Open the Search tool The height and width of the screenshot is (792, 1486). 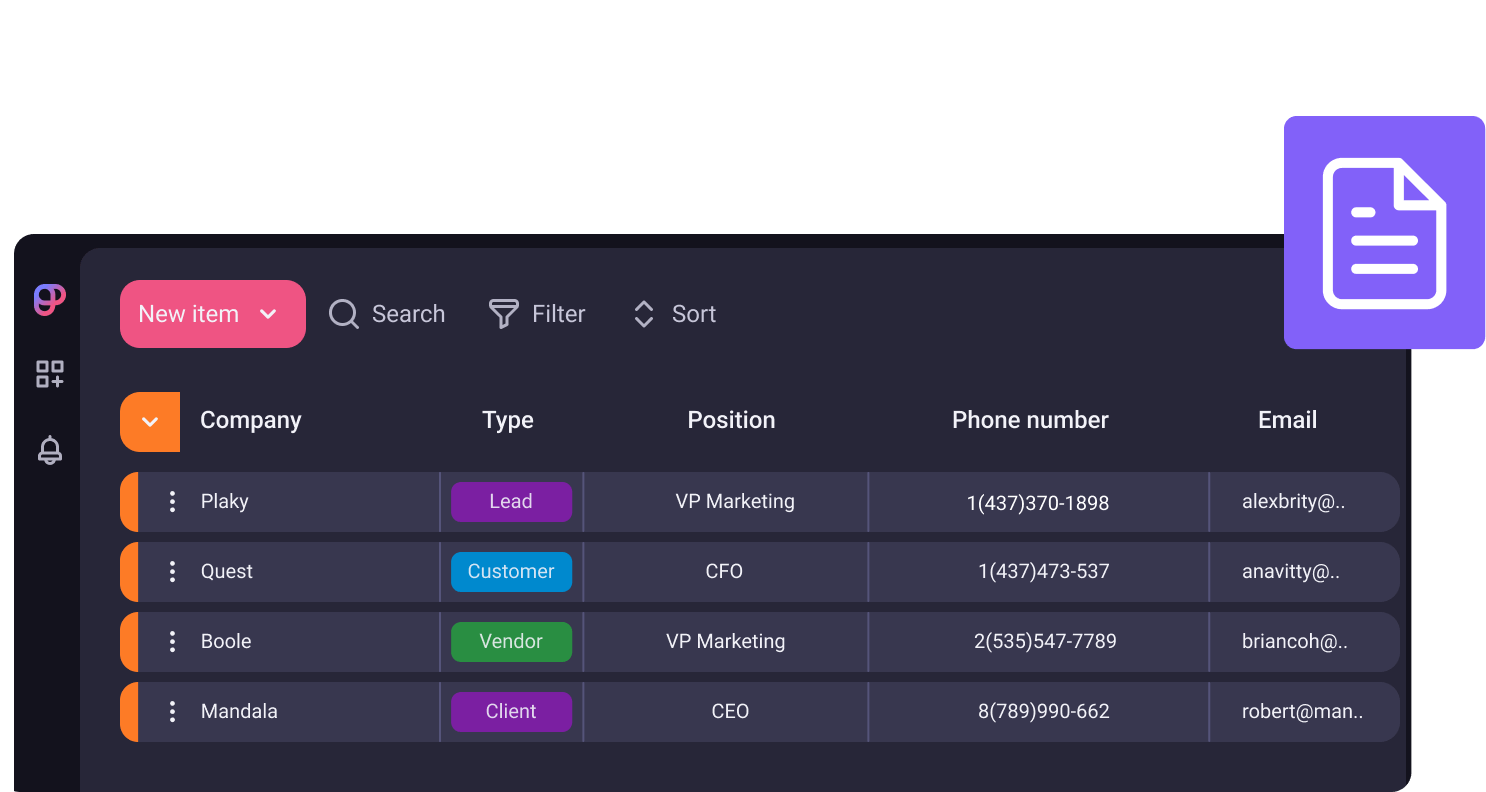tap(386, 313)
